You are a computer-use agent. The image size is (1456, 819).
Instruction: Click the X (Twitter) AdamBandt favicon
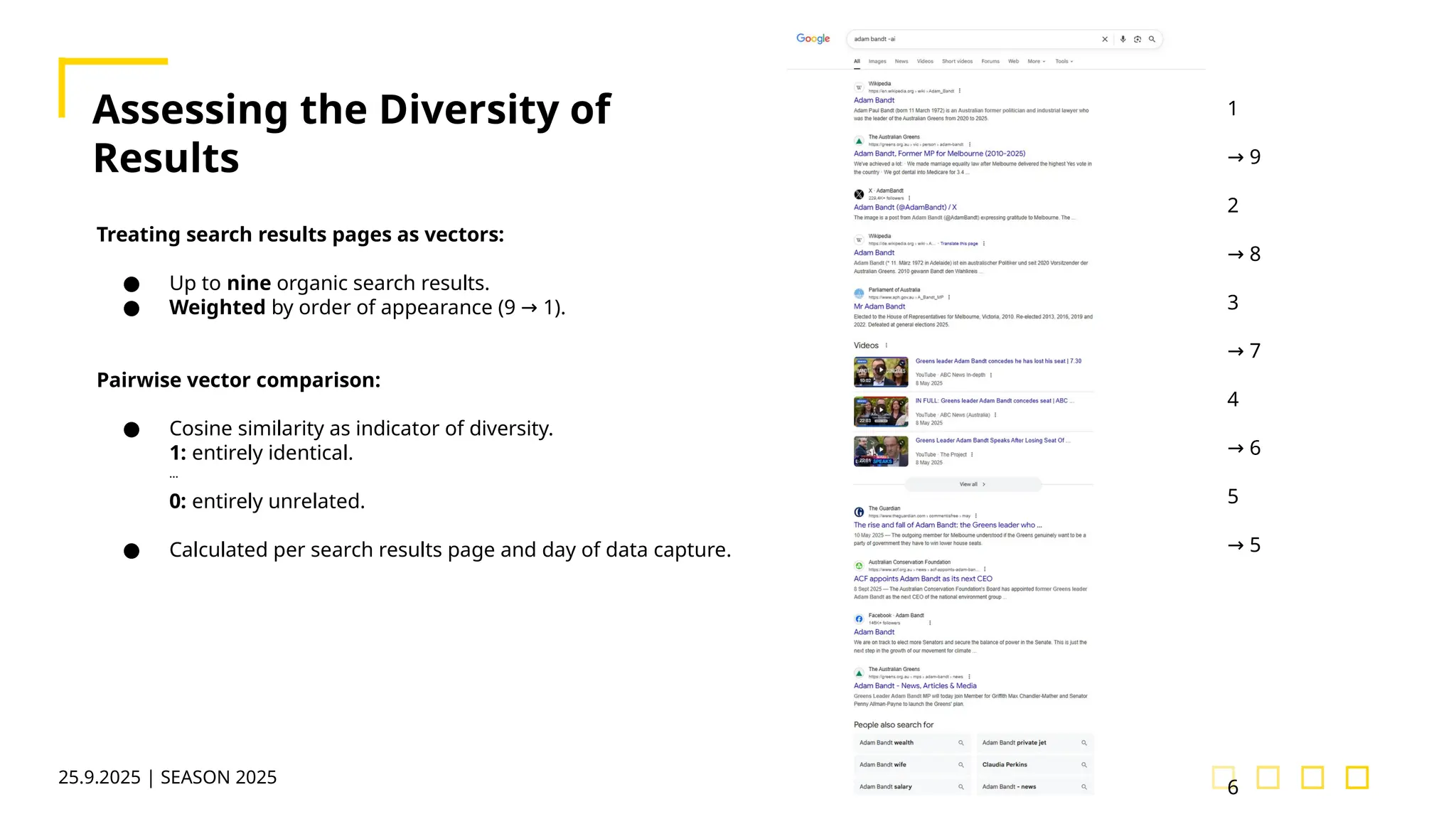coord(859,194)
